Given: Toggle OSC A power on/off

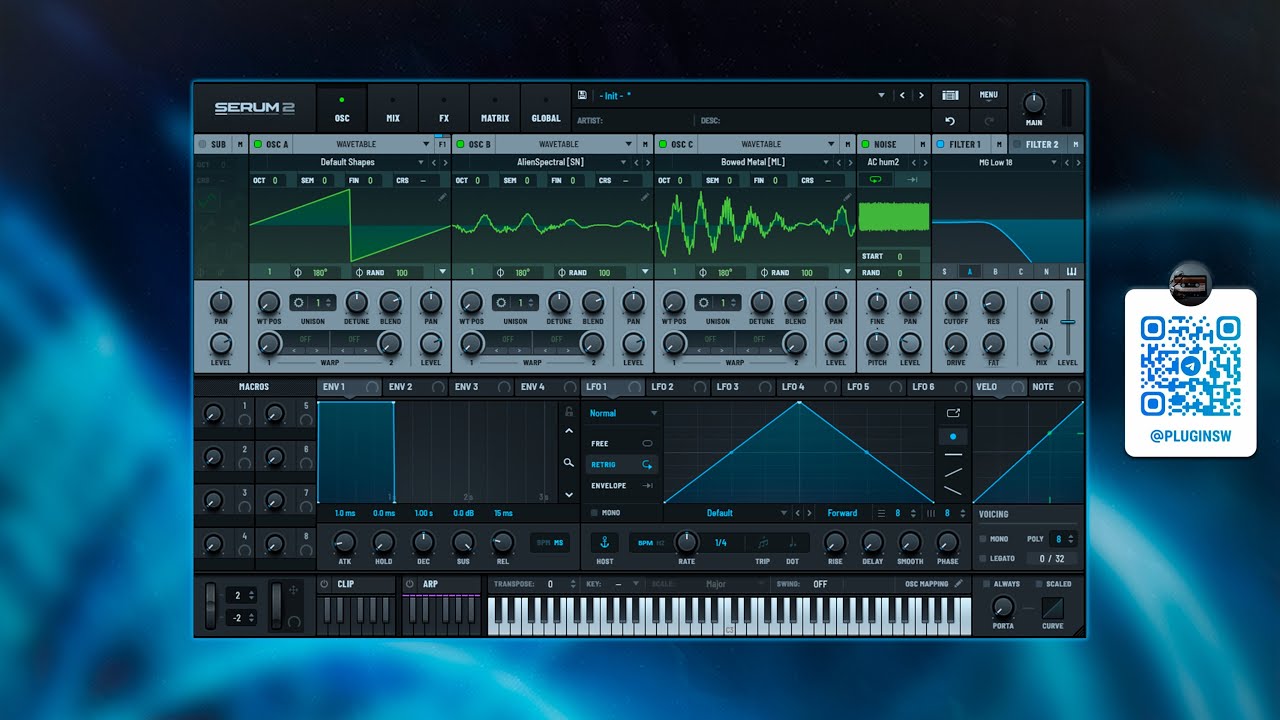Looking at the screenshot, I should (x=257, y=144).
